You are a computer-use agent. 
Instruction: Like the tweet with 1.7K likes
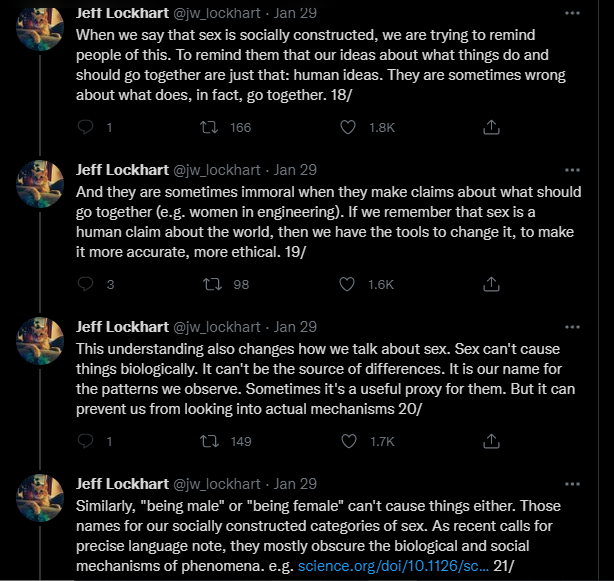[x=349, y=441]
